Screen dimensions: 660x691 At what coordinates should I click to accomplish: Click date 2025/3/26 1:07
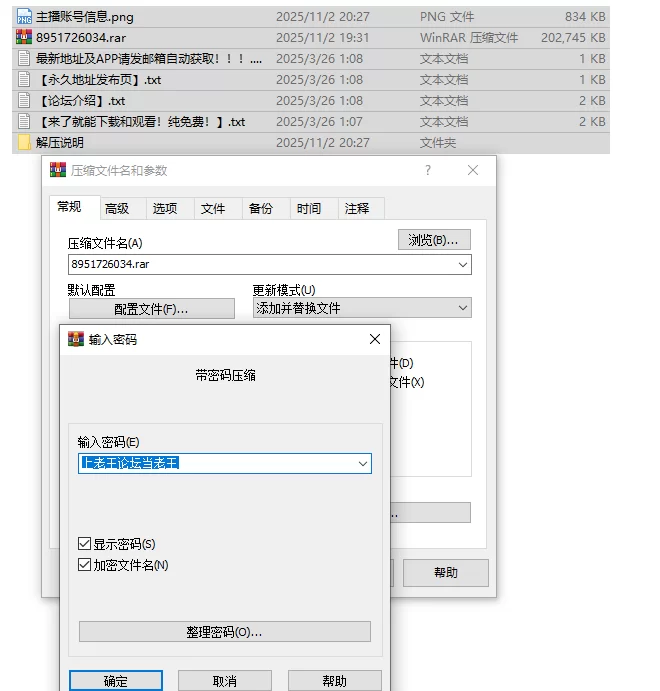pyautogui.click(x=319, y=122)
